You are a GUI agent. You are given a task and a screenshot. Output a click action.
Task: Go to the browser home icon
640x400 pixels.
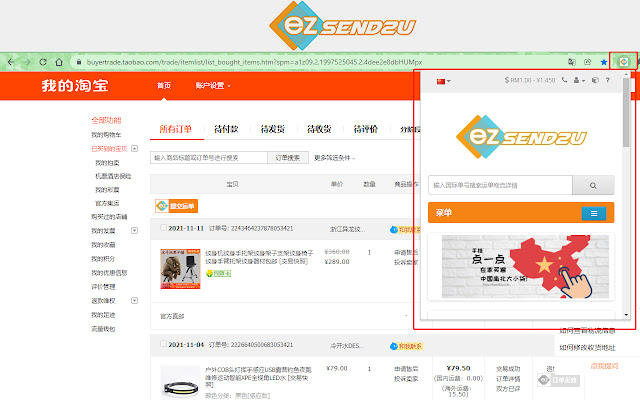coord(59,62)
